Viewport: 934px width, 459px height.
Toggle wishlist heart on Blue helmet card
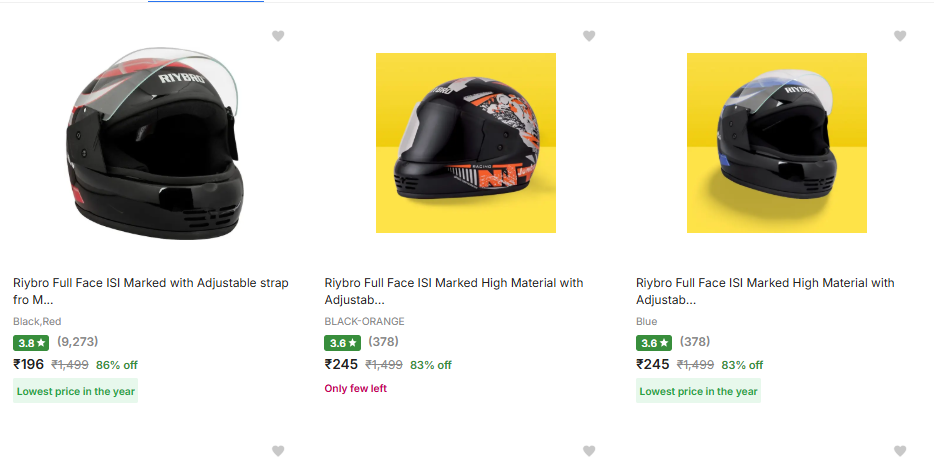click(x=900, y=36)
